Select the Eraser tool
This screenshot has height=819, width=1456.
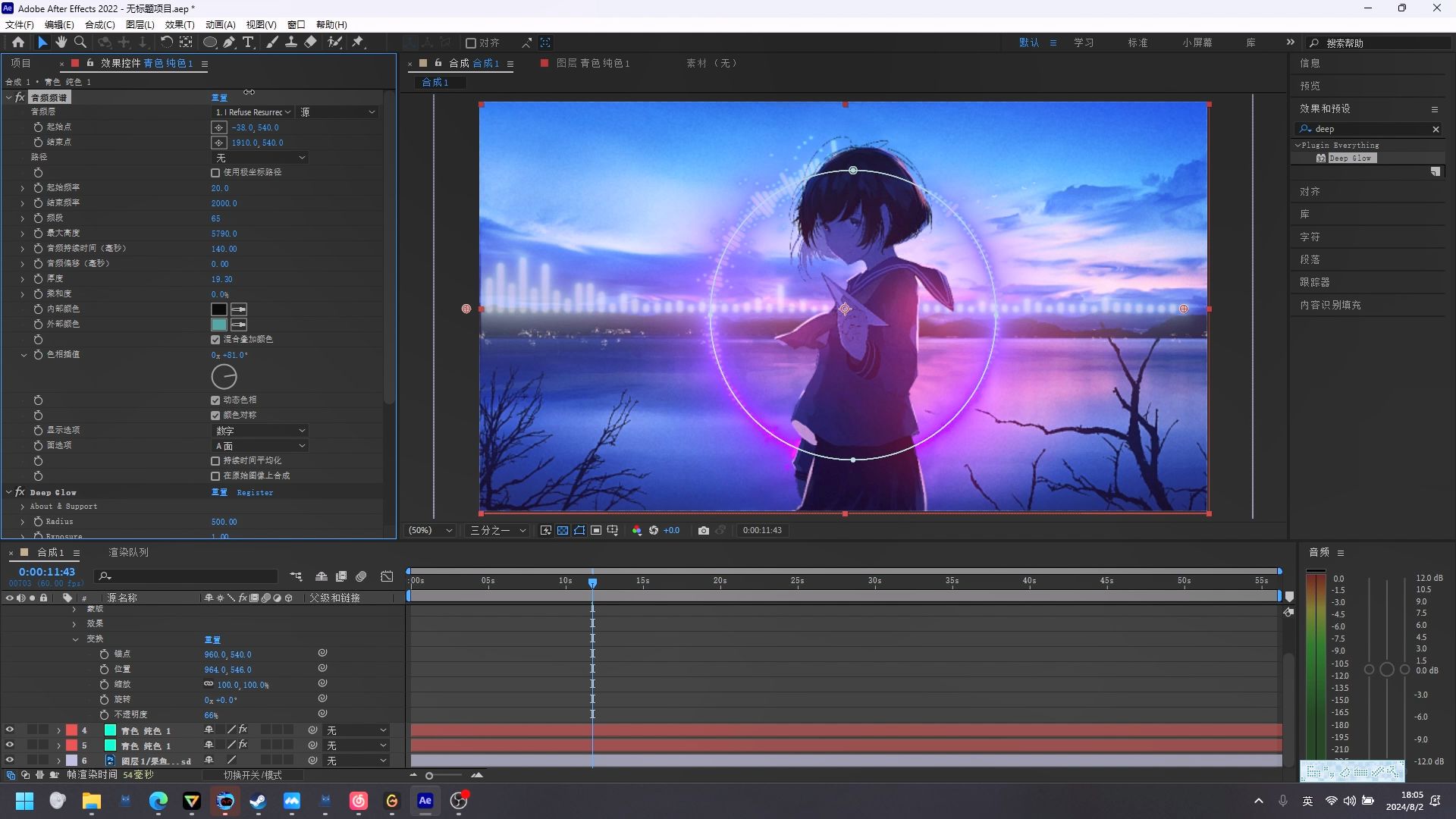pos(310,42)
